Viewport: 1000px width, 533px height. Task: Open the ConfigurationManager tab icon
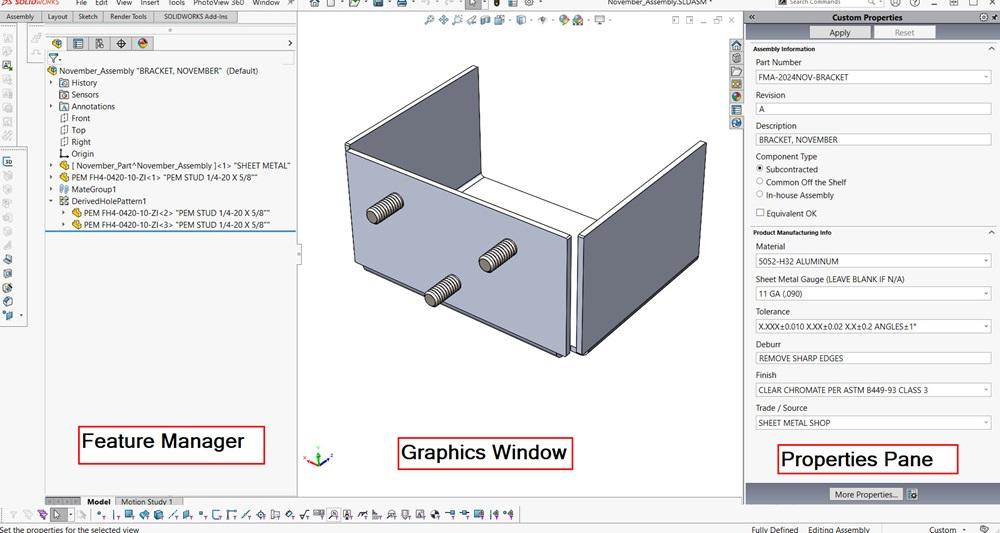99,43
